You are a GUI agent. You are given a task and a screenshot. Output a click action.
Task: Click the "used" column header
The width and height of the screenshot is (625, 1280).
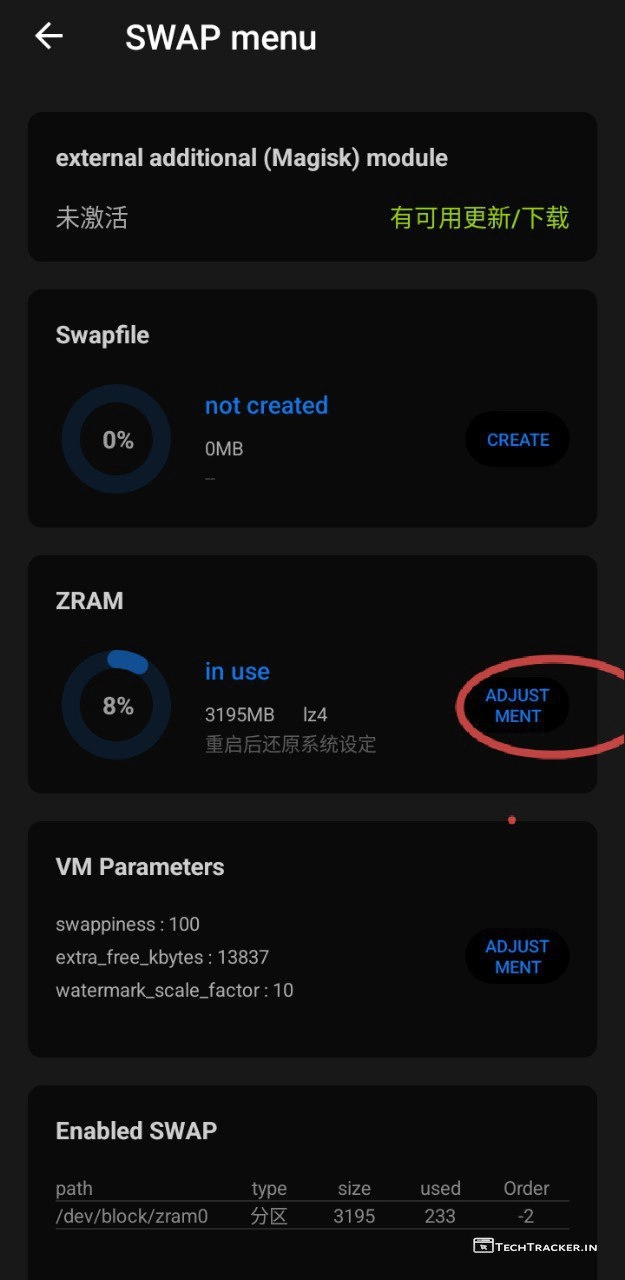click(440, 1188)
